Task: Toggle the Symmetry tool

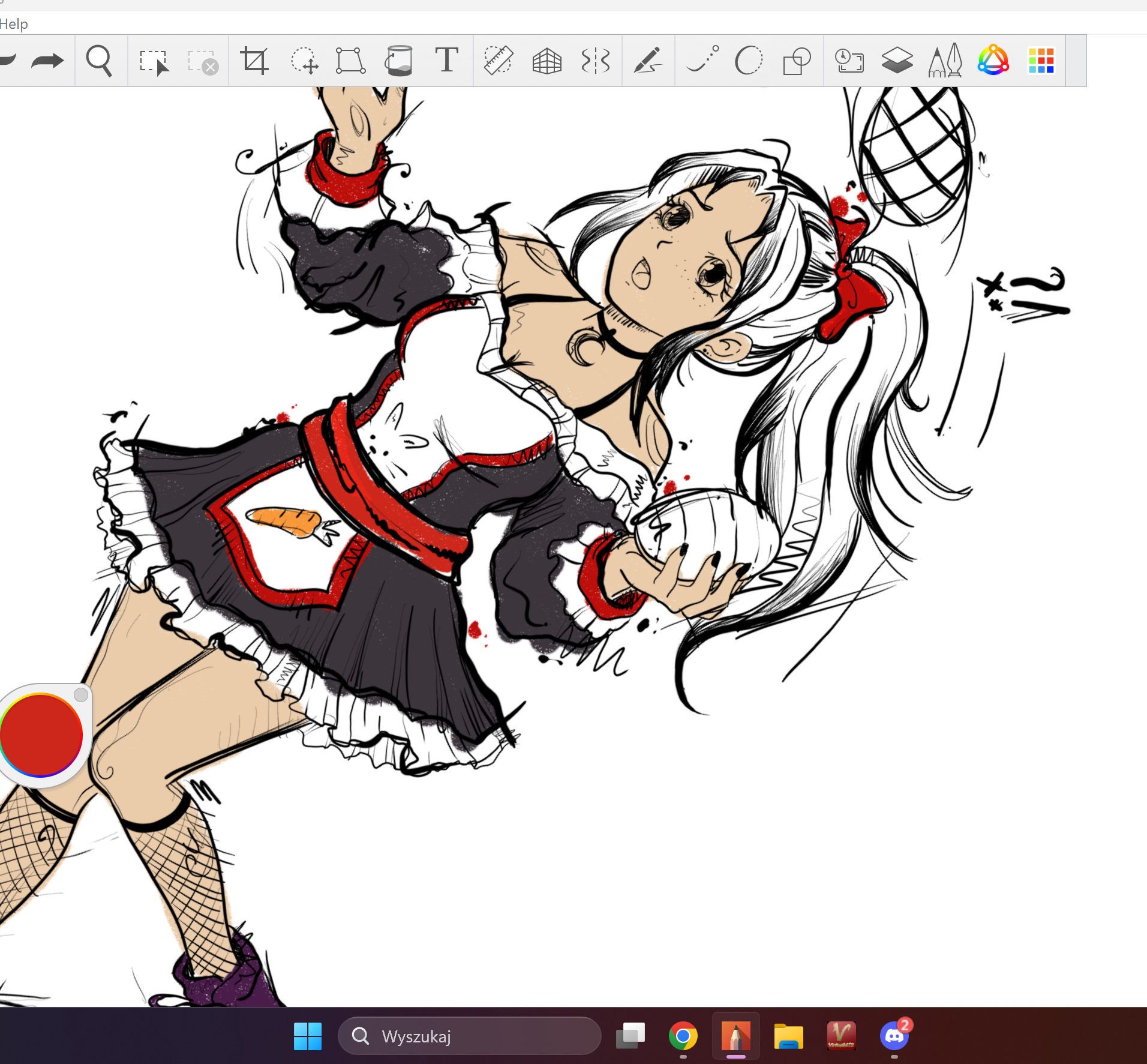Action: pos(595,61)
